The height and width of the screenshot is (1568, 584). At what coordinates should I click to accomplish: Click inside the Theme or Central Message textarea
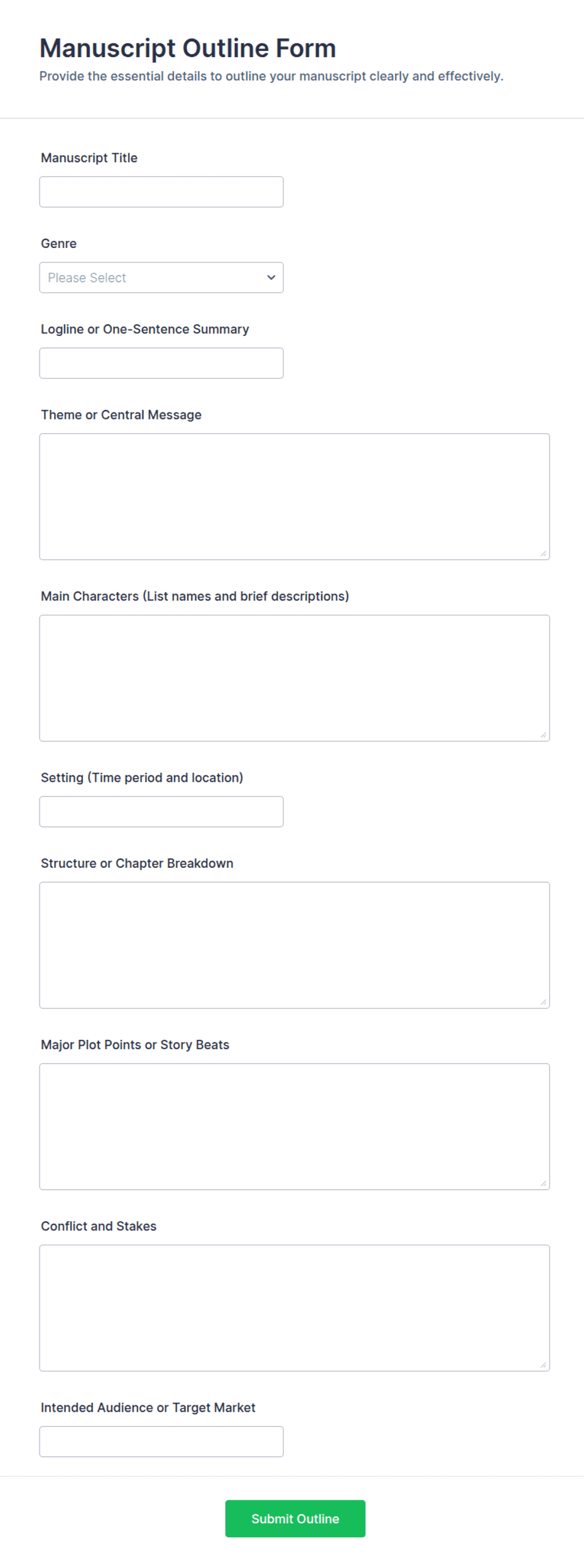tap(295, 497)
